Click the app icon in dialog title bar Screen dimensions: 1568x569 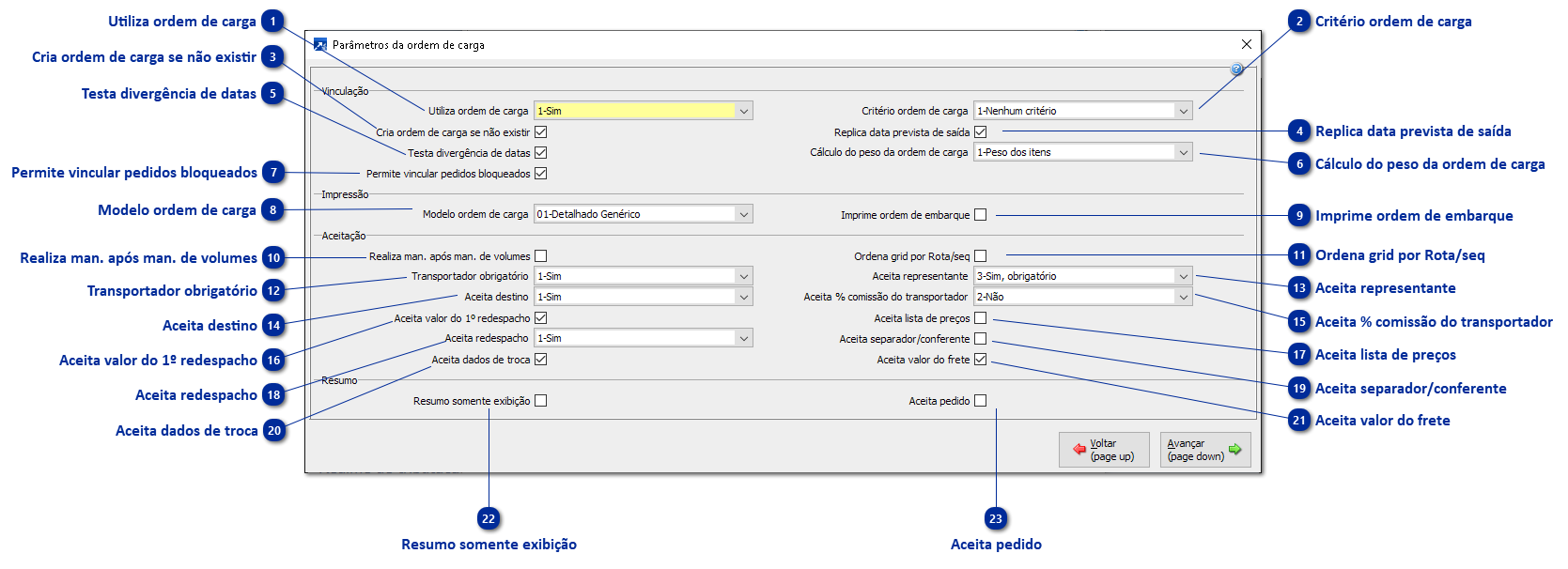coord(320,44)
